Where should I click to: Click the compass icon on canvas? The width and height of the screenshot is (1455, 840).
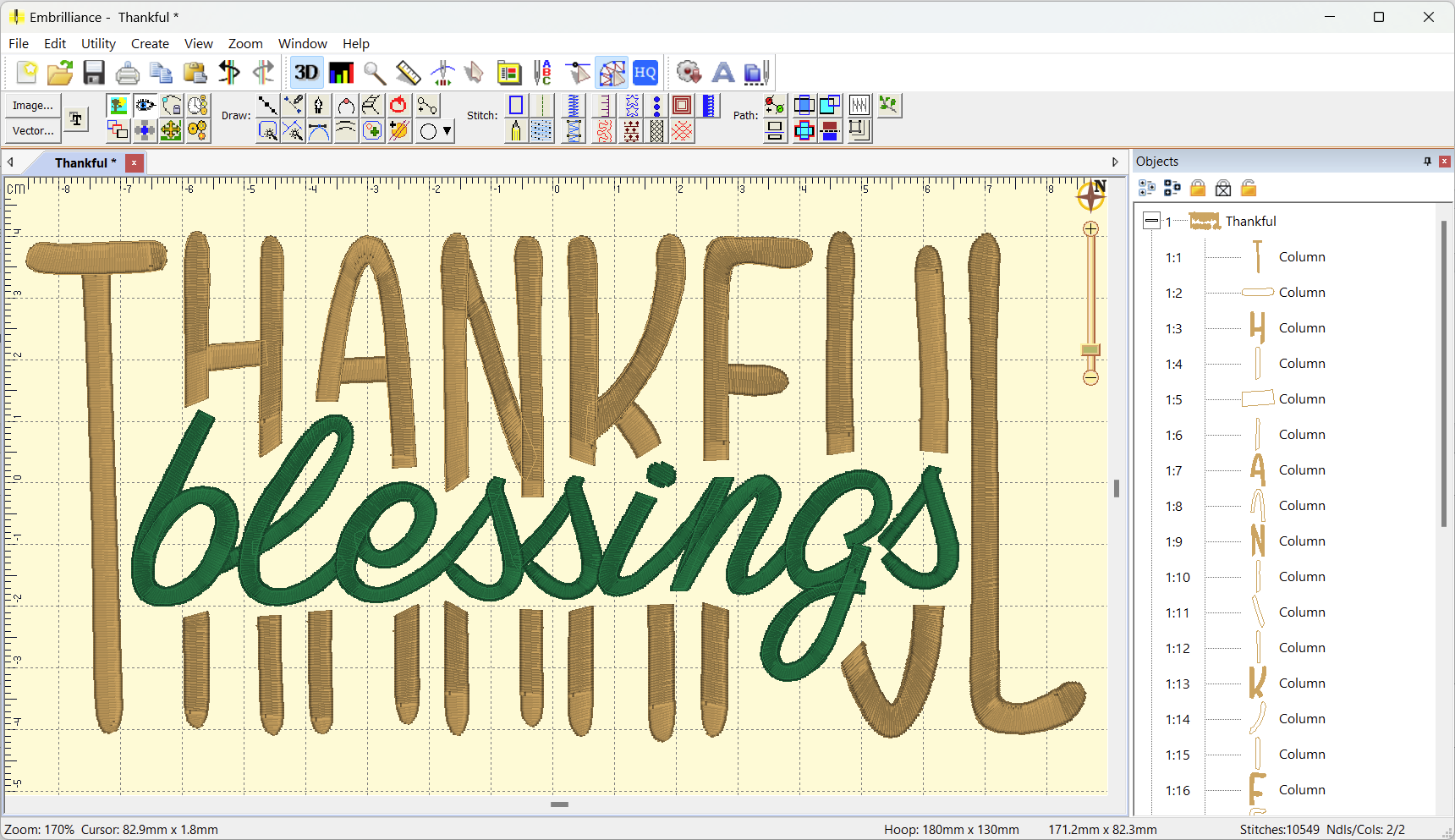(1091, 195)
